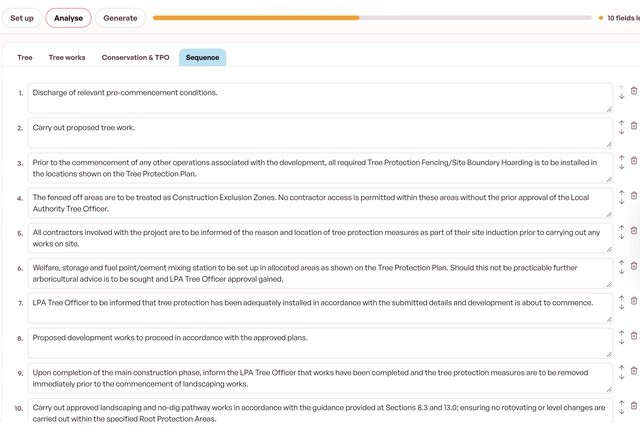Screen dimensions: 640x426
Task: Delete step 2 'Carry out proposed tree work'
Action: [x=633, y=126]
